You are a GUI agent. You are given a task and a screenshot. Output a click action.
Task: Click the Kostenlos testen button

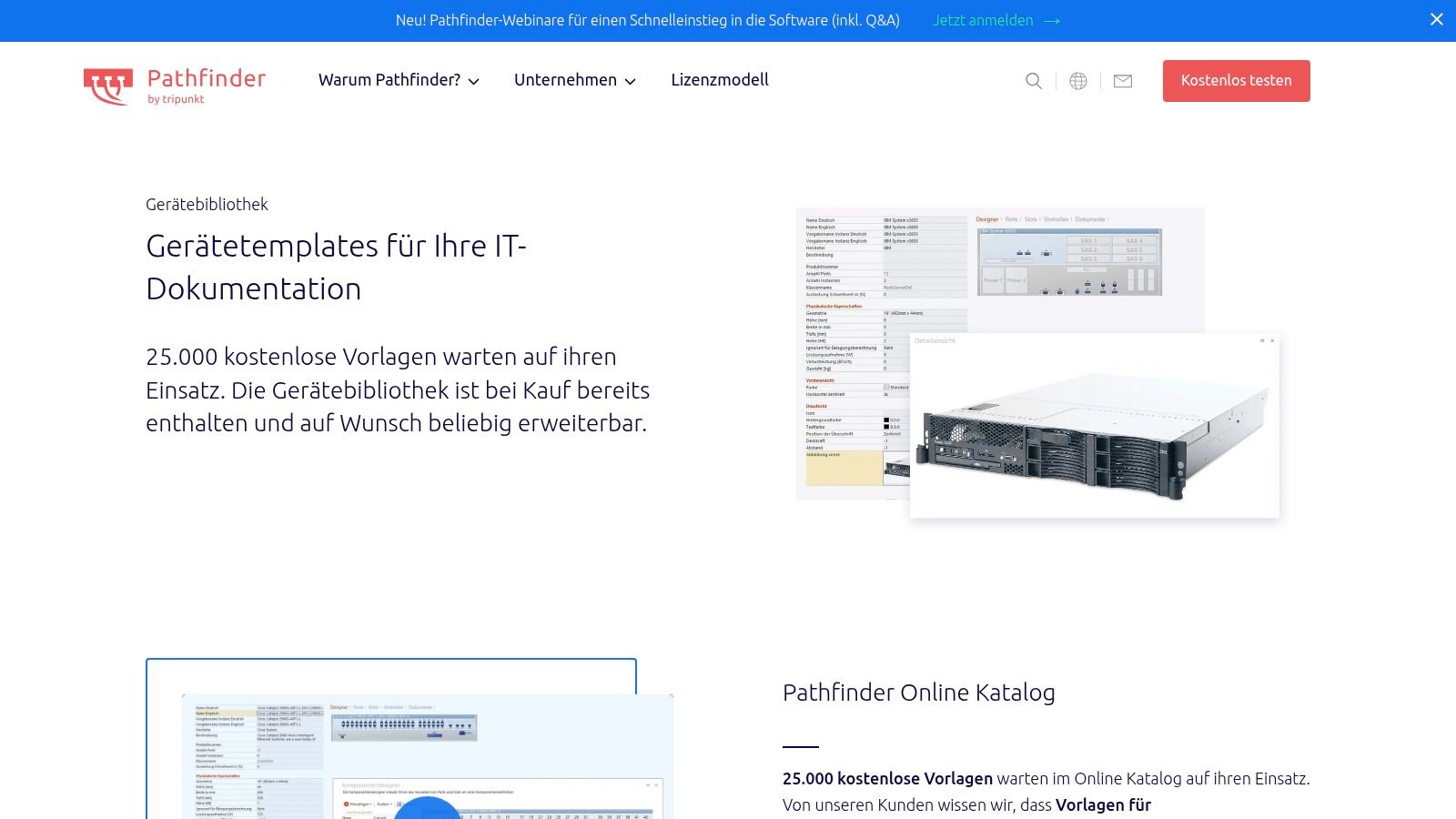point(1236,81)
